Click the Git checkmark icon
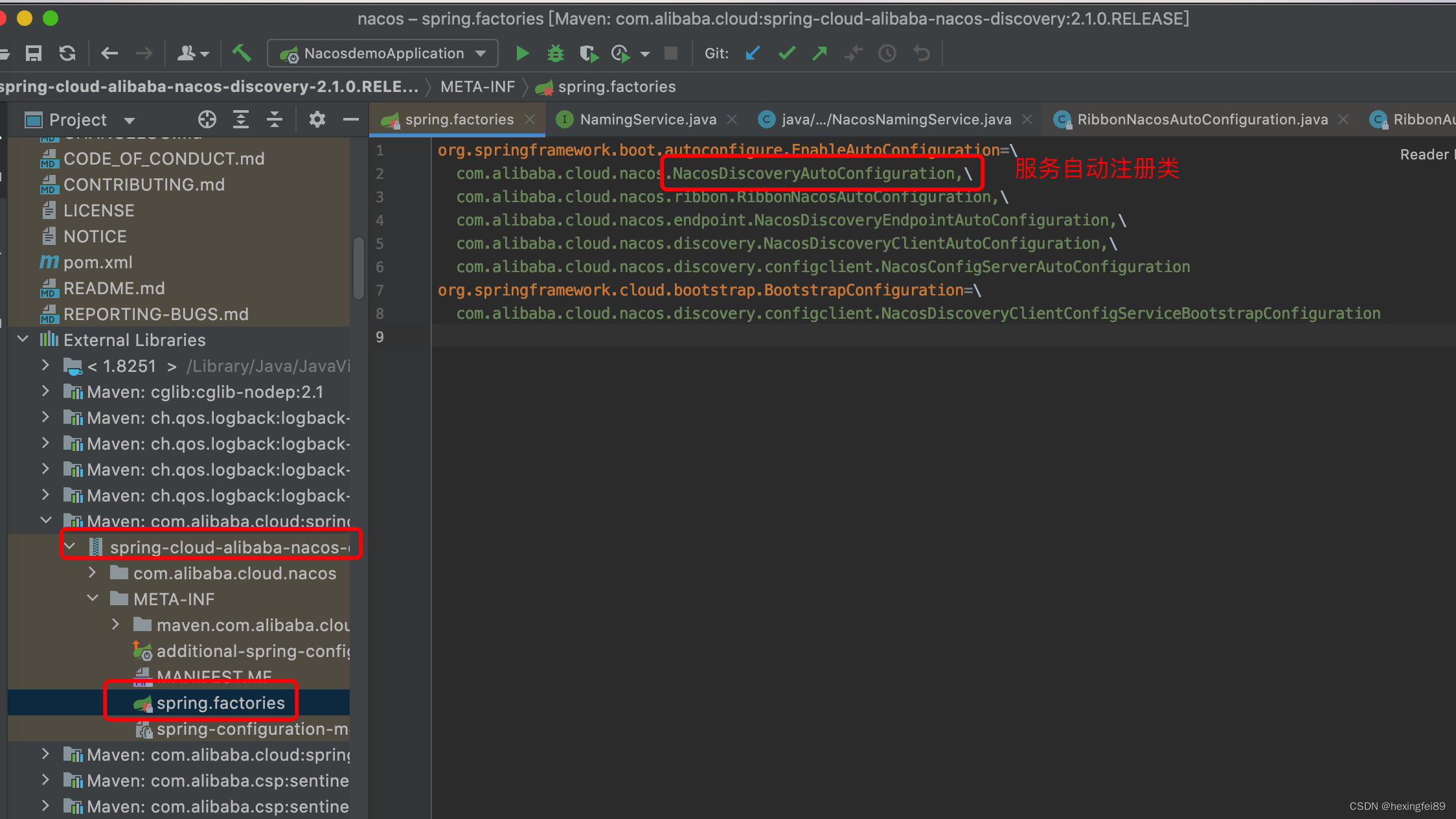 [790, 53]
